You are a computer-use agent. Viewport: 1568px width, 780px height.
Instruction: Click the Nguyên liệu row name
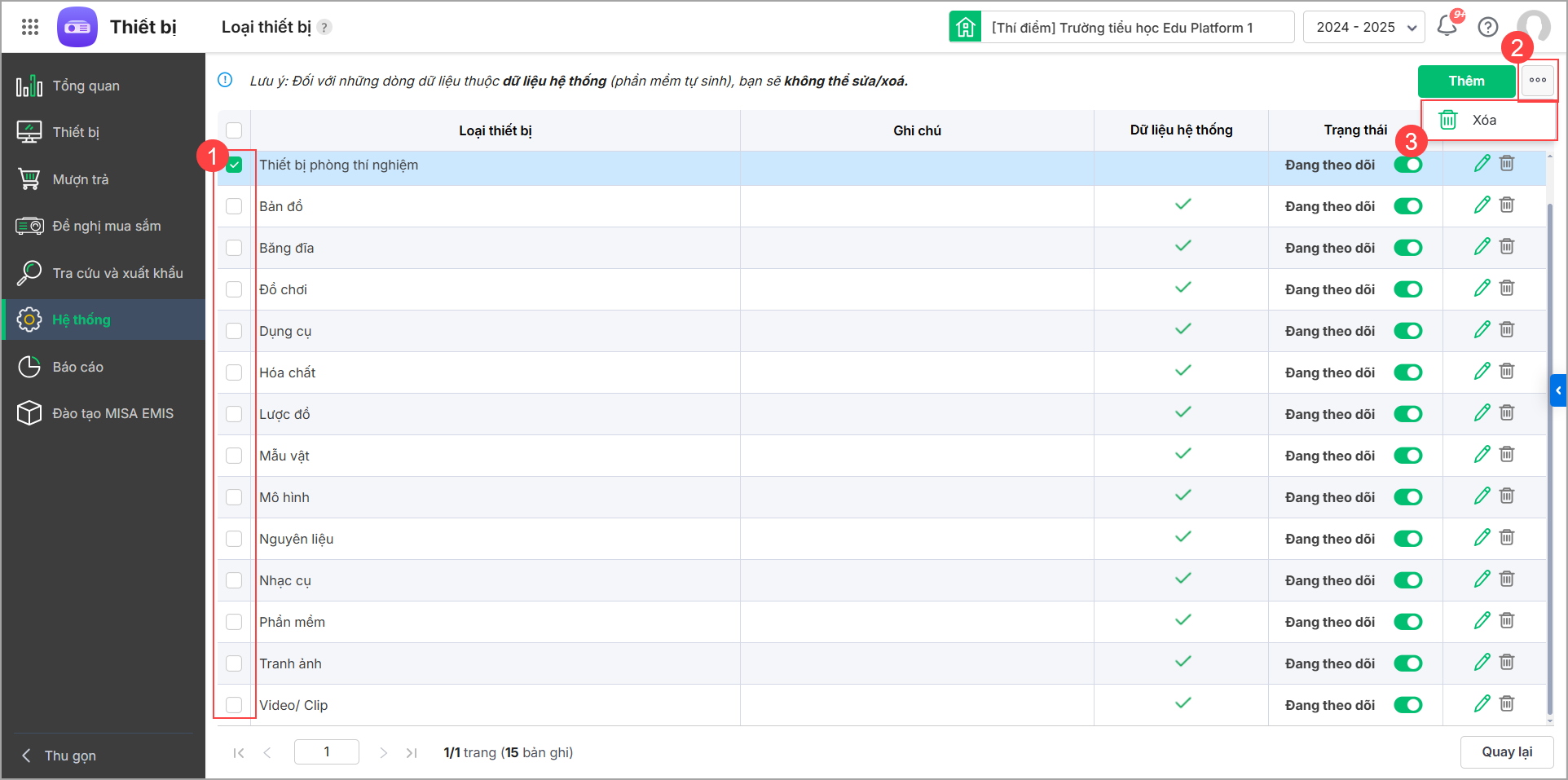pos(297,539)
